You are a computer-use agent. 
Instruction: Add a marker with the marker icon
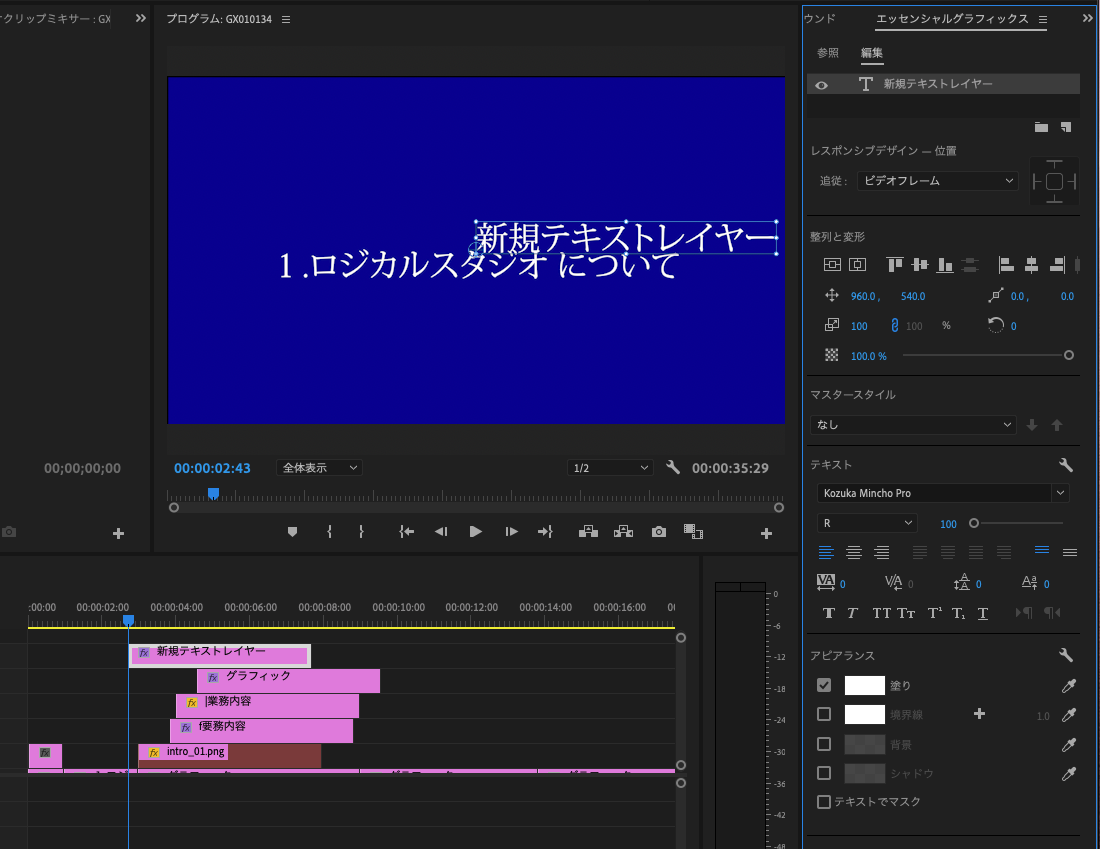point(292,532)
